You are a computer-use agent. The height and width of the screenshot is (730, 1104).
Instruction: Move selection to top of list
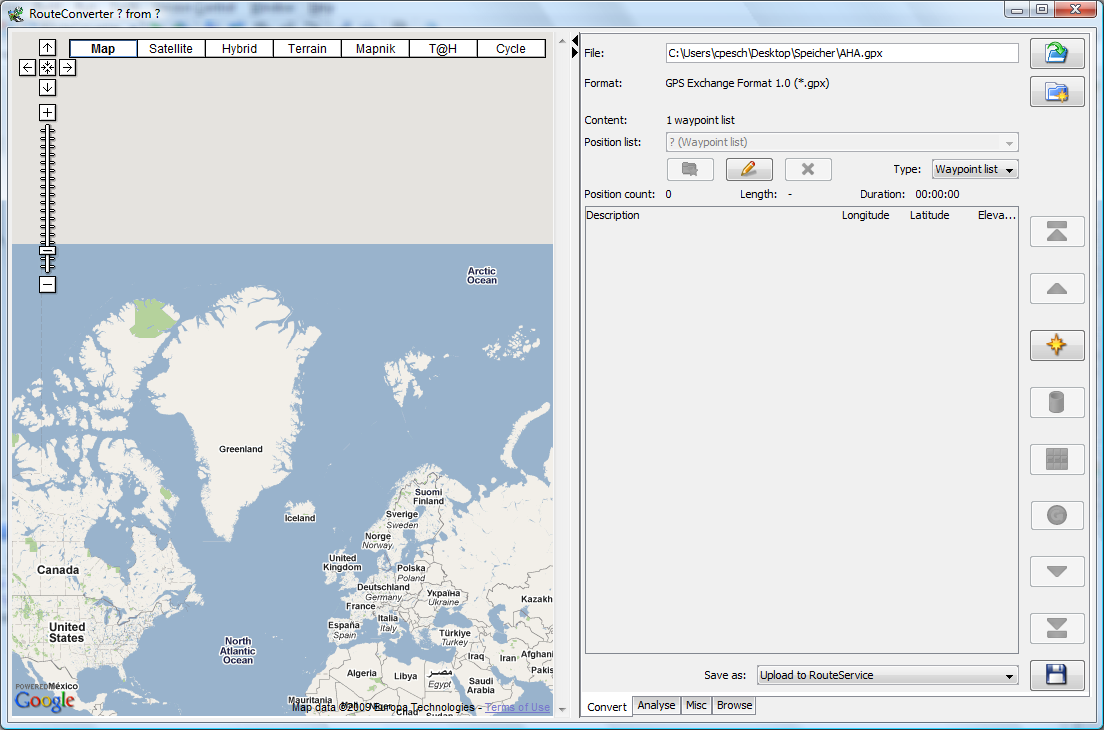point(1057,231)
